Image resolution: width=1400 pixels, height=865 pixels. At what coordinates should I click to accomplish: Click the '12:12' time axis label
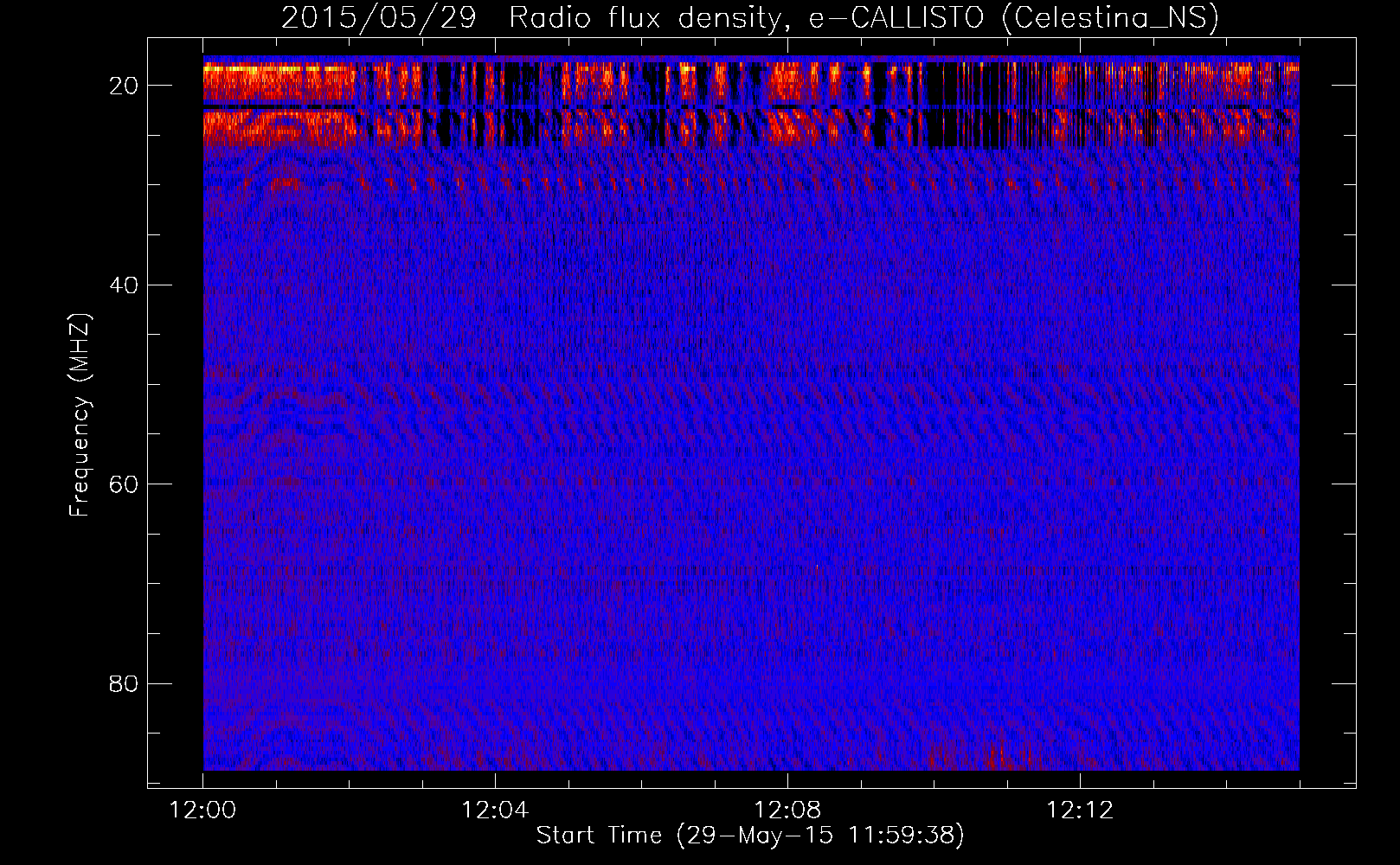pyautogui.click(x=1080, y=811)
